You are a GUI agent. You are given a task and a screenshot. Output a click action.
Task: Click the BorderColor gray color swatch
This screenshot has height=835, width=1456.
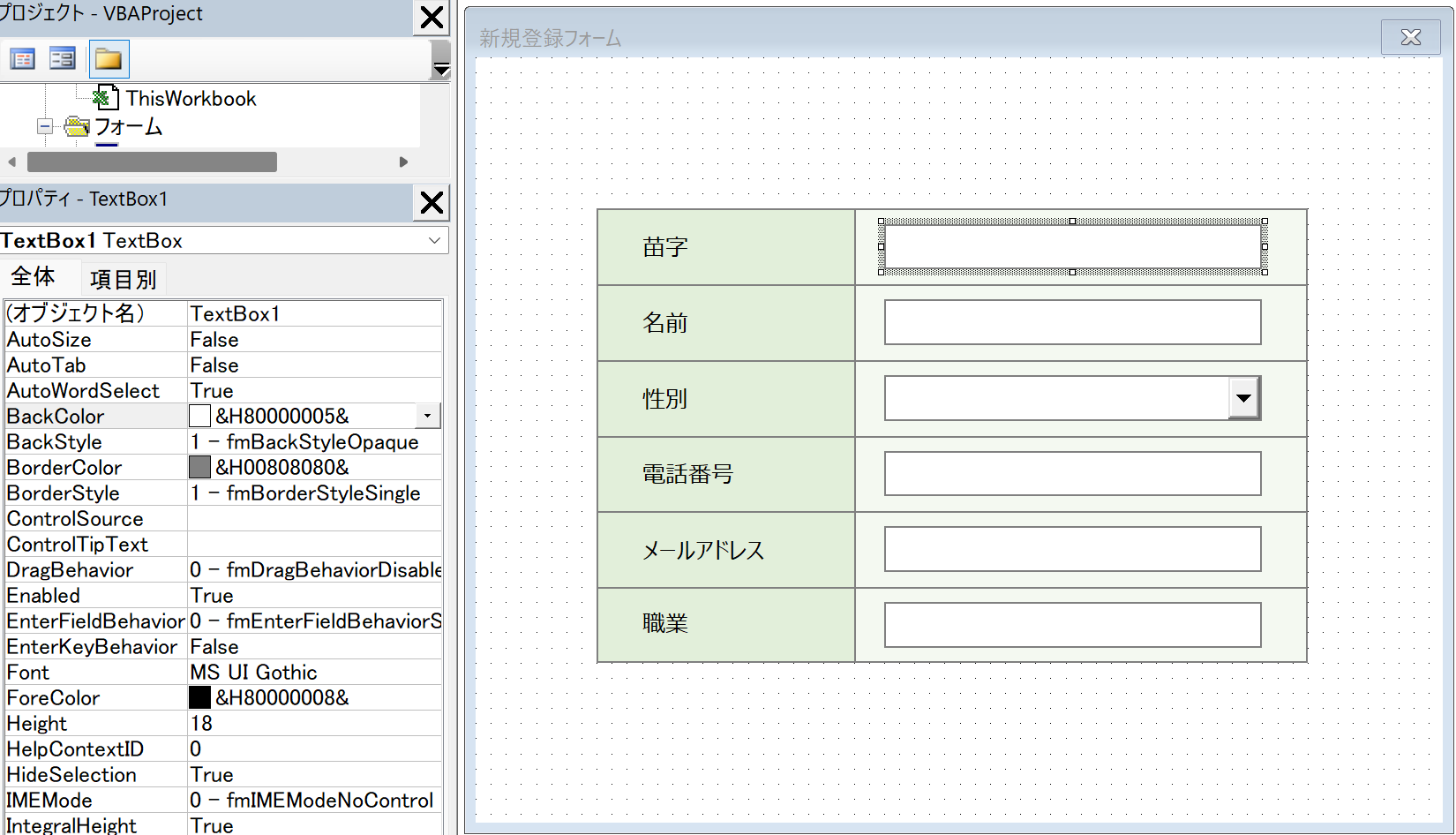coord(199,467)
